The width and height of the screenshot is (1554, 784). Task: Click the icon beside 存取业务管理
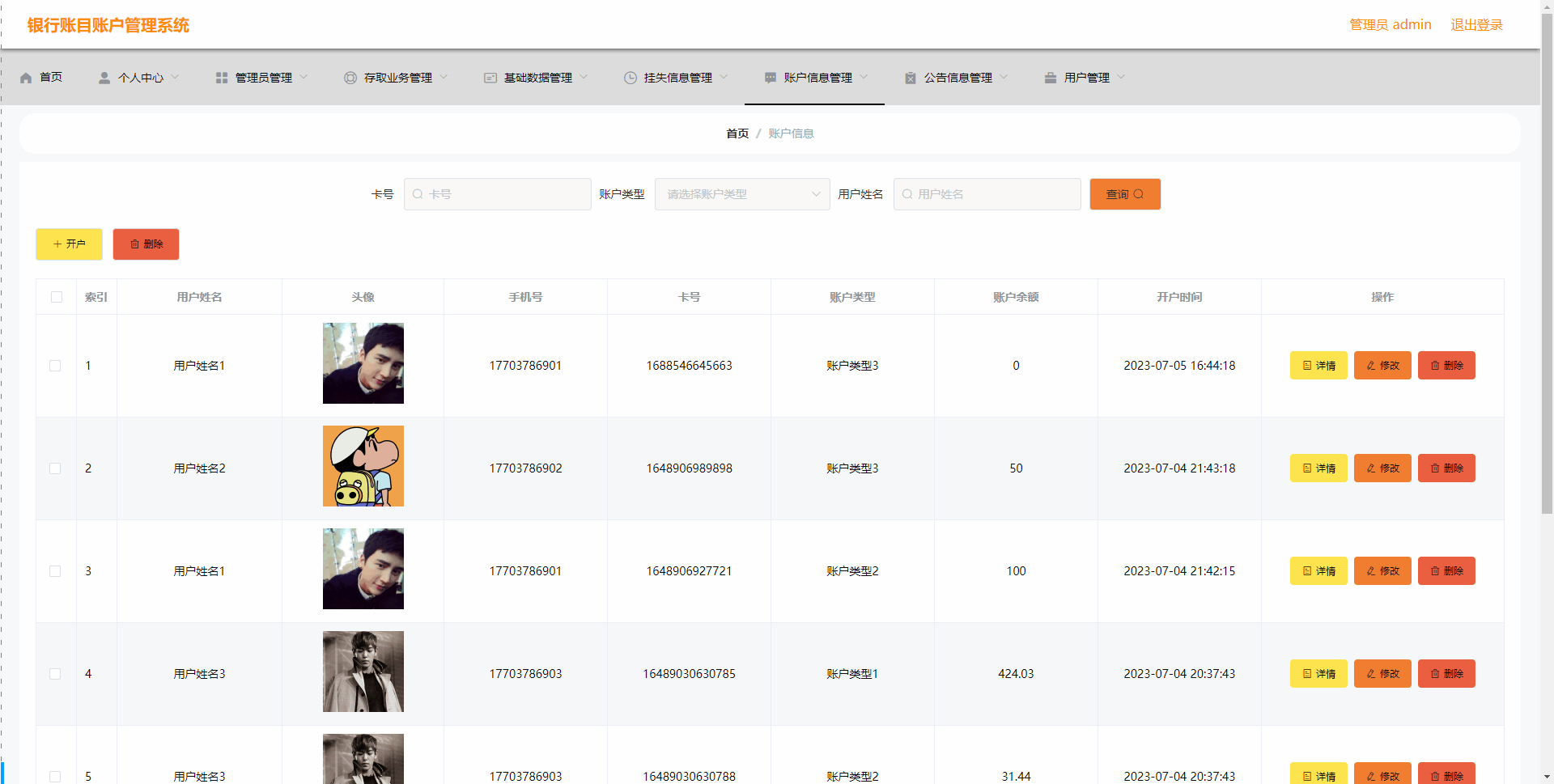tap(350, 78)
